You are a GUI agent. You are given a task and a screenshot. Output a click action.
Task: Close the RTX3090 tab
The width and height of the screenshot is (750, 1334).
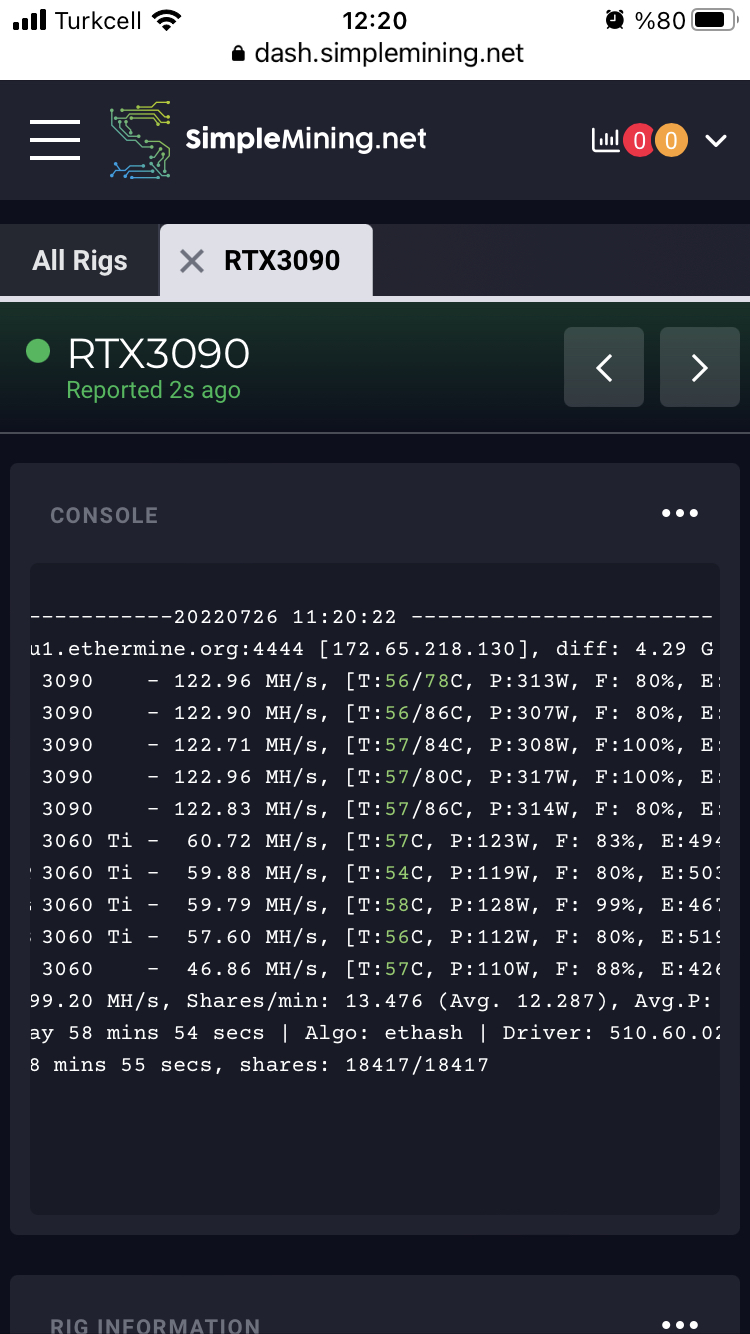click(191, 261)
